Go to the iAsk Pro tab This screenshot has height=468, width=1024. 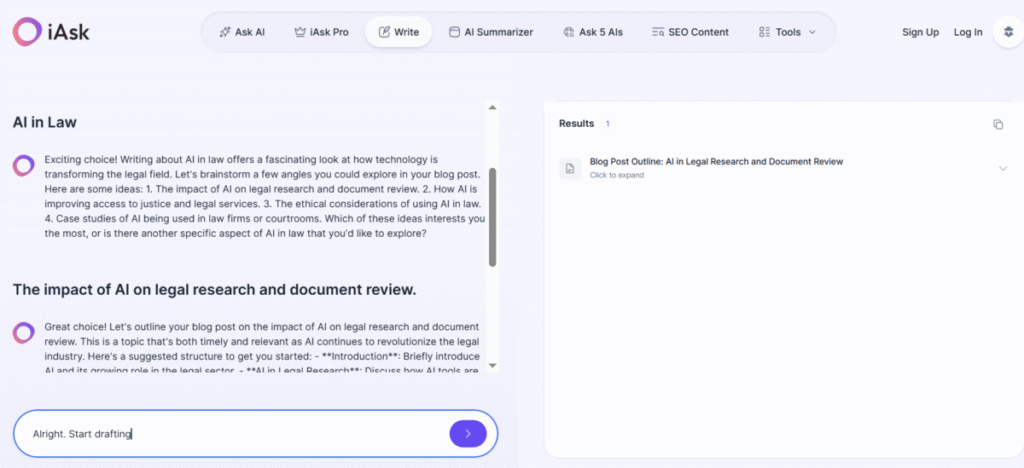pos(320,32)
